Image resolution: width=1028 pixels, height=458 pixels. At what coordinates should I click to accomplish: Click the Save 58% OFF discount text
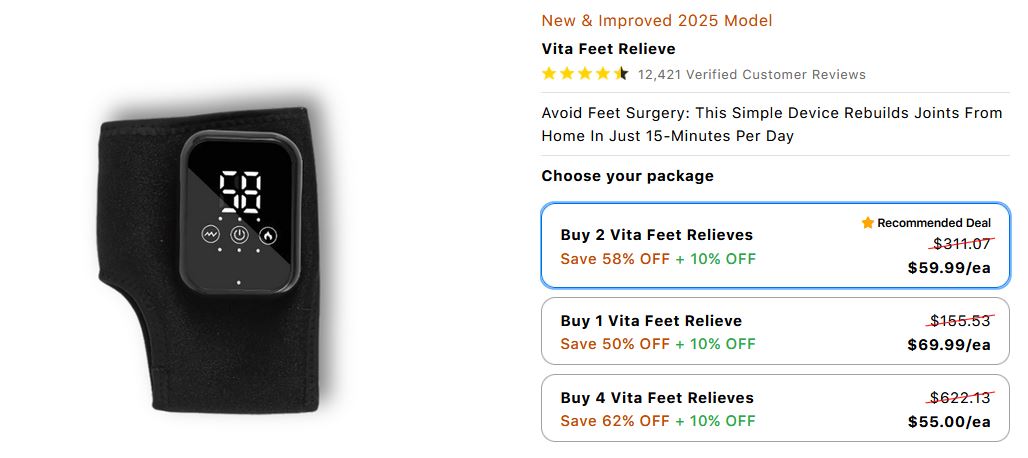tap(614, 260)
